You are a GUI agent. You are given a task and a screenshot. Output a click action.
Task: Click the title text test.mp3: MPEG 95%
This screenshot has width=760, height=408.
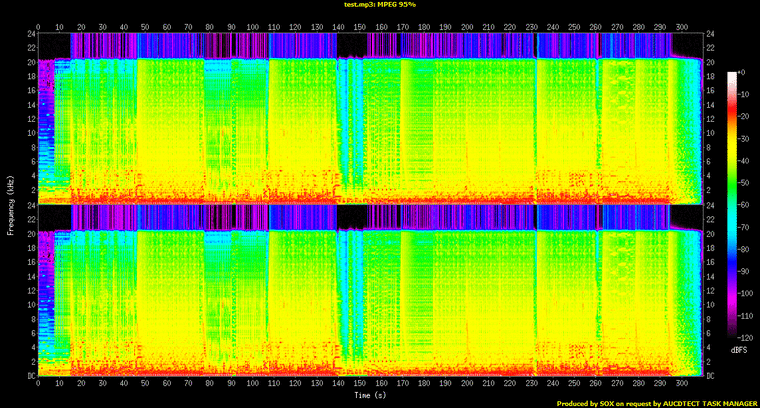(380, 6)
